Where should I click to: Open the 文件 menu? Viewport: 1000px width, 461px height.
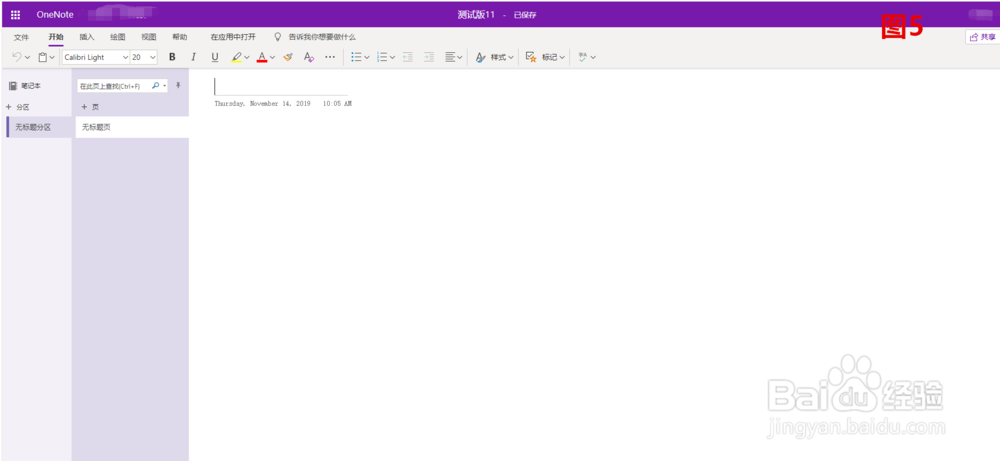tap(21, 37)
